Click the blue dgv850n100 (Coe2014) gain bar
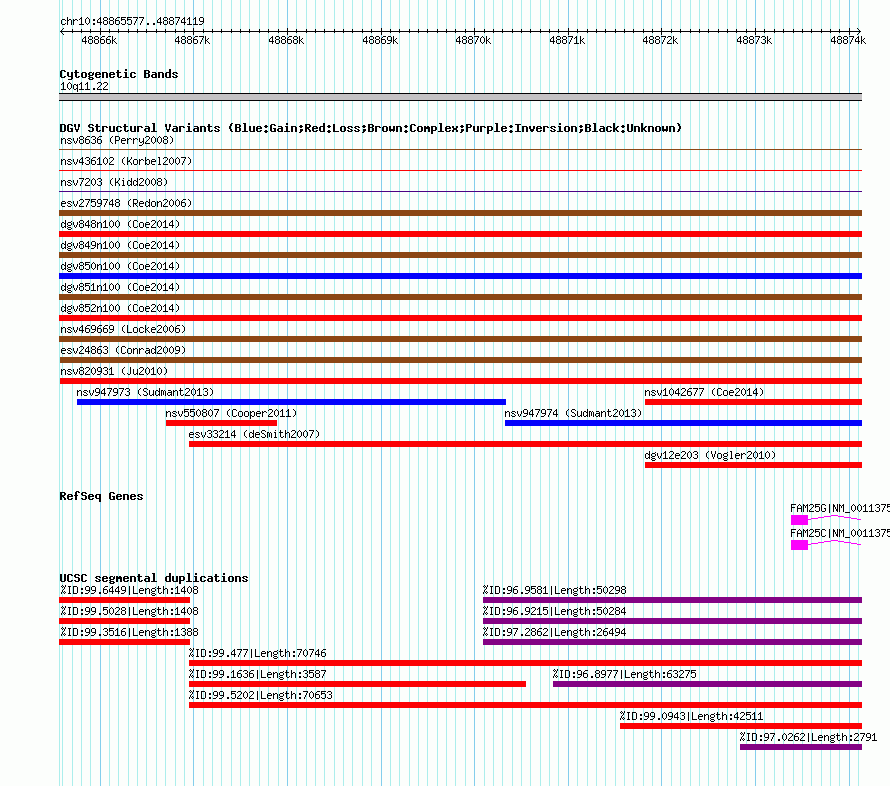890x786 pixels. (x=460, y=276)
